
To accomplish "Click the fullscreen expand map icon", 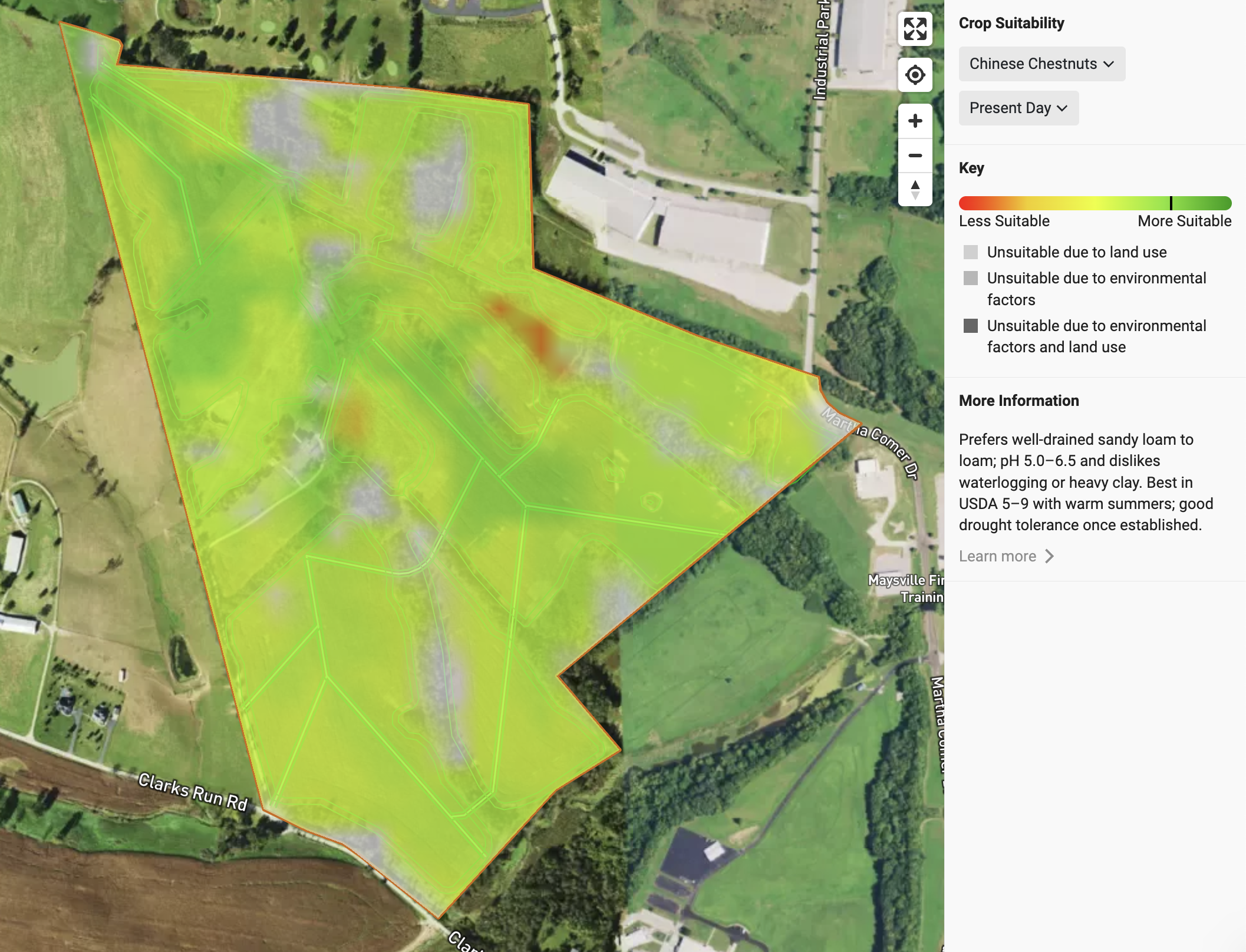I will pyautogui.click(x=915, y=29).
